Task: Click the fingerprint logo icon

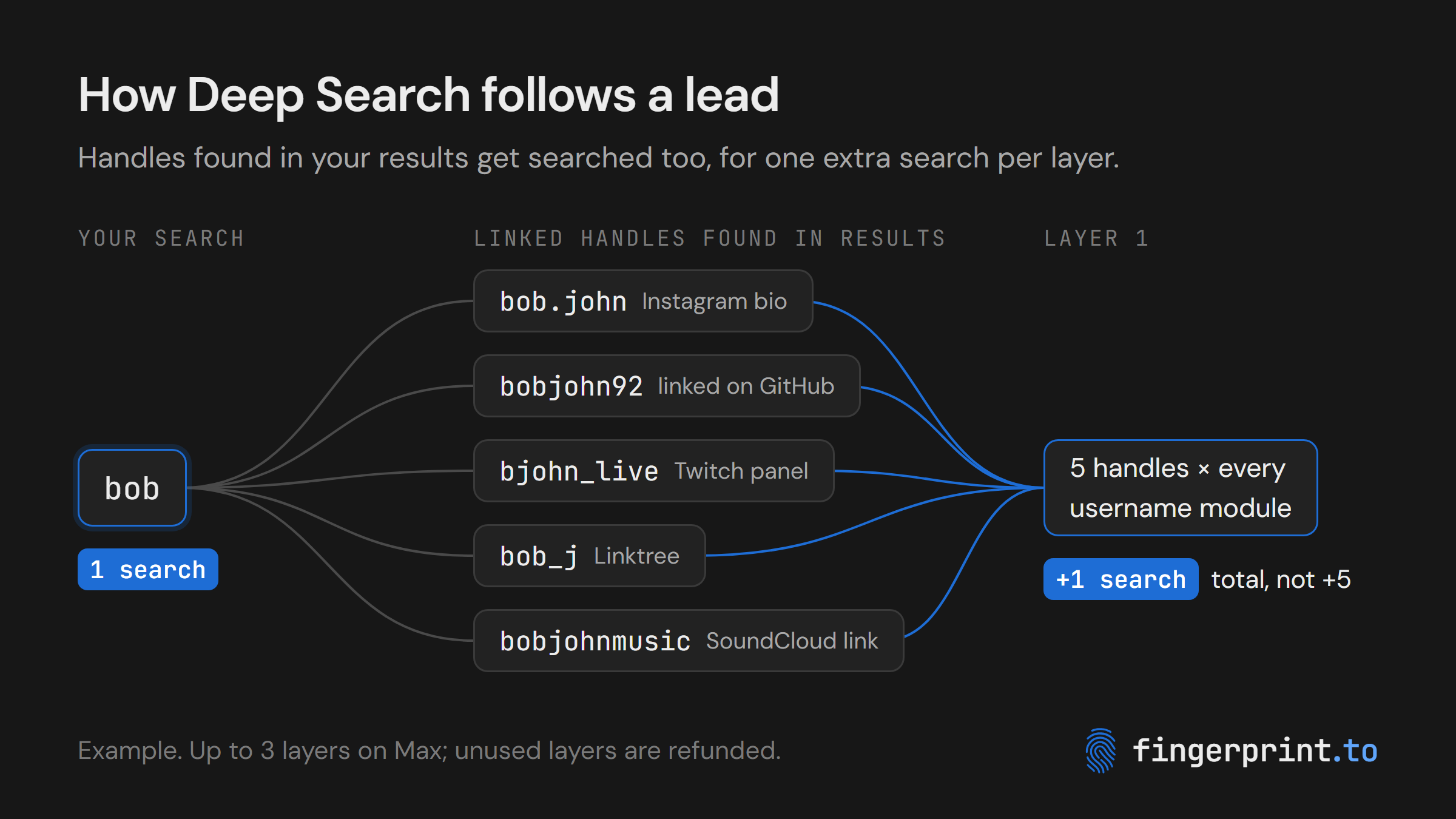Action: pos(1100,750)
